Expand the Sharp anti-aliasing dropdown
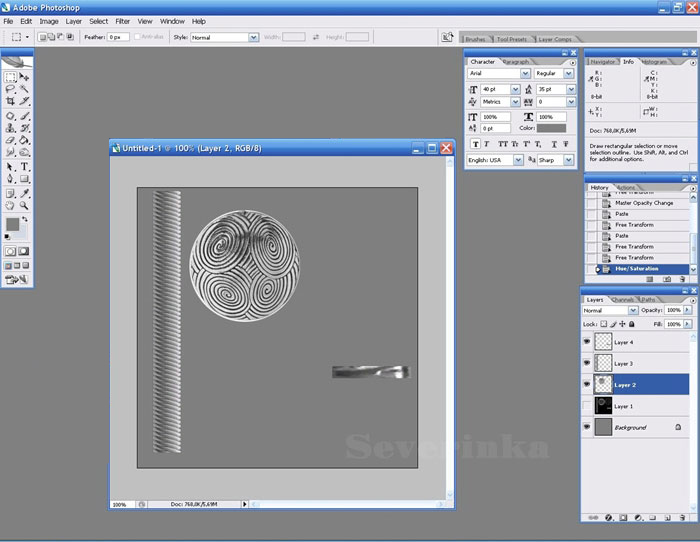 coord(571,160)
